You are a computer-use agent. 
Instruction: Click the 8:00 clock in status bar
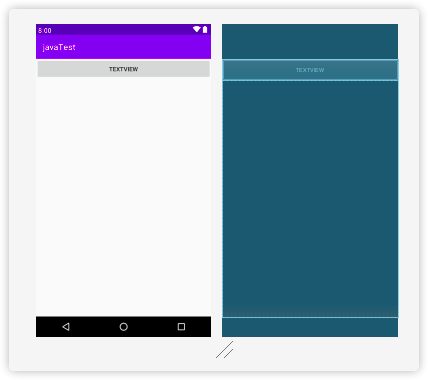click(x=45, y=31)
